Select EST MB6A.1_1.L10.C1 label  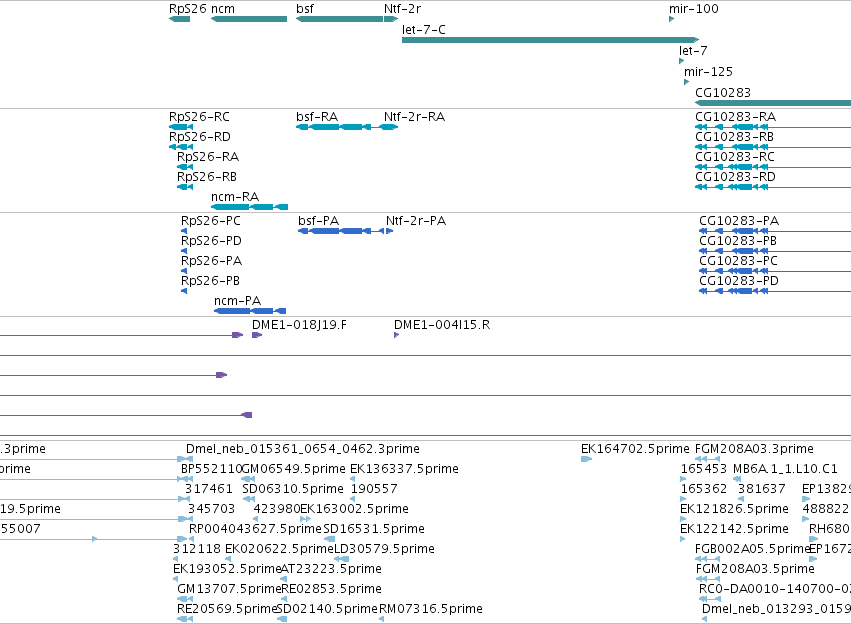point(785,469)
